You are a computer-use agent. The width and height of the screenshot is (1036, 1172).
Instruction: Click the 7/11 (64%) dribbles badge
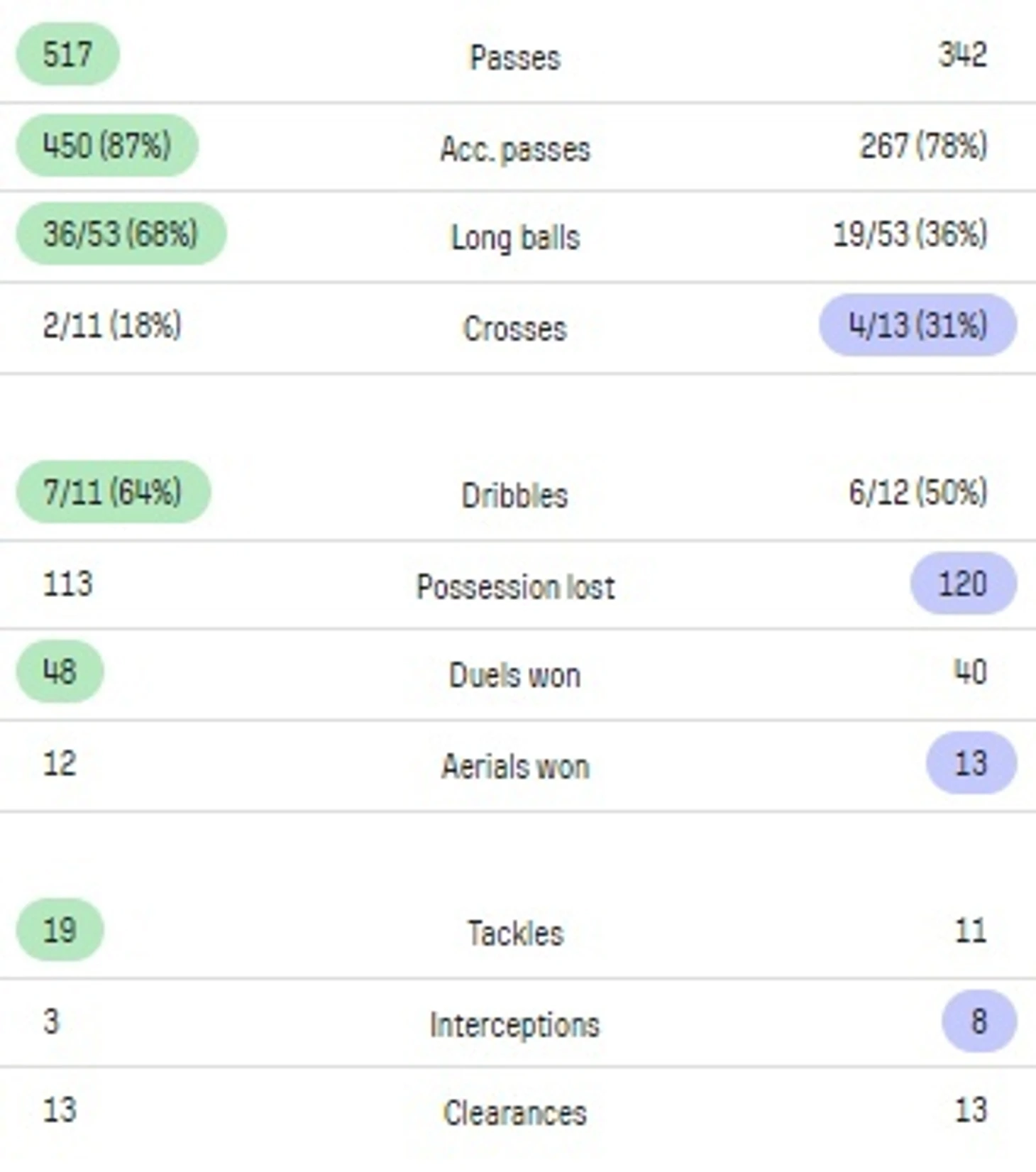pos(113,492)
